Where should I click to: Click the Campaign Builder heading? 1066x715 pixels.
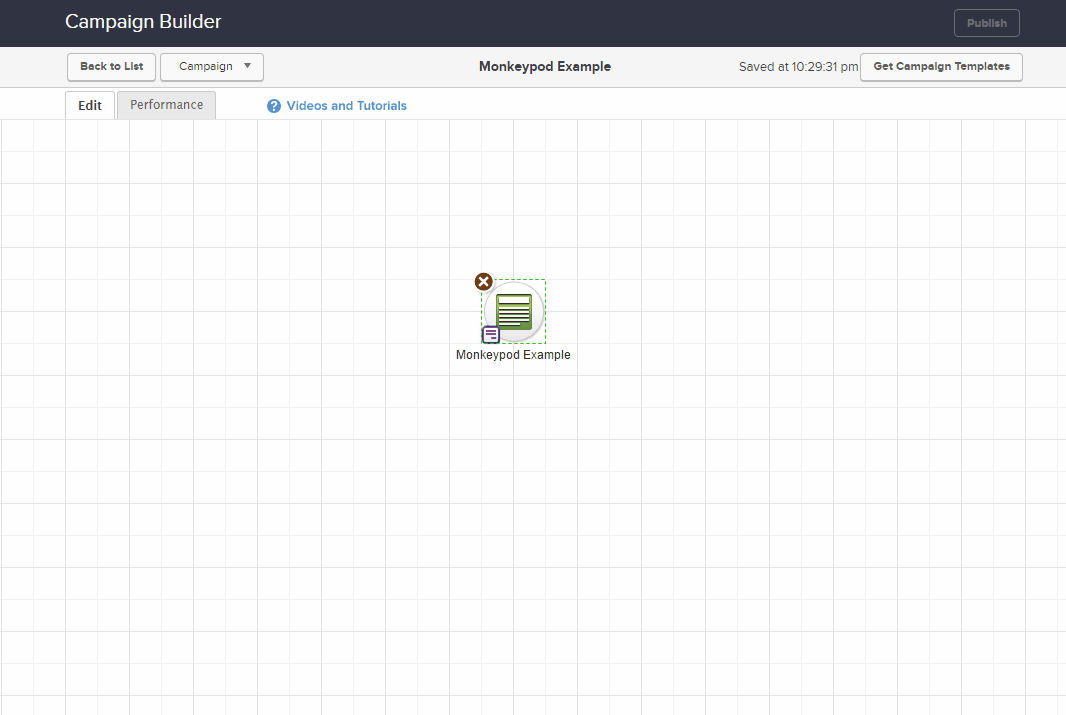point(143,22)
